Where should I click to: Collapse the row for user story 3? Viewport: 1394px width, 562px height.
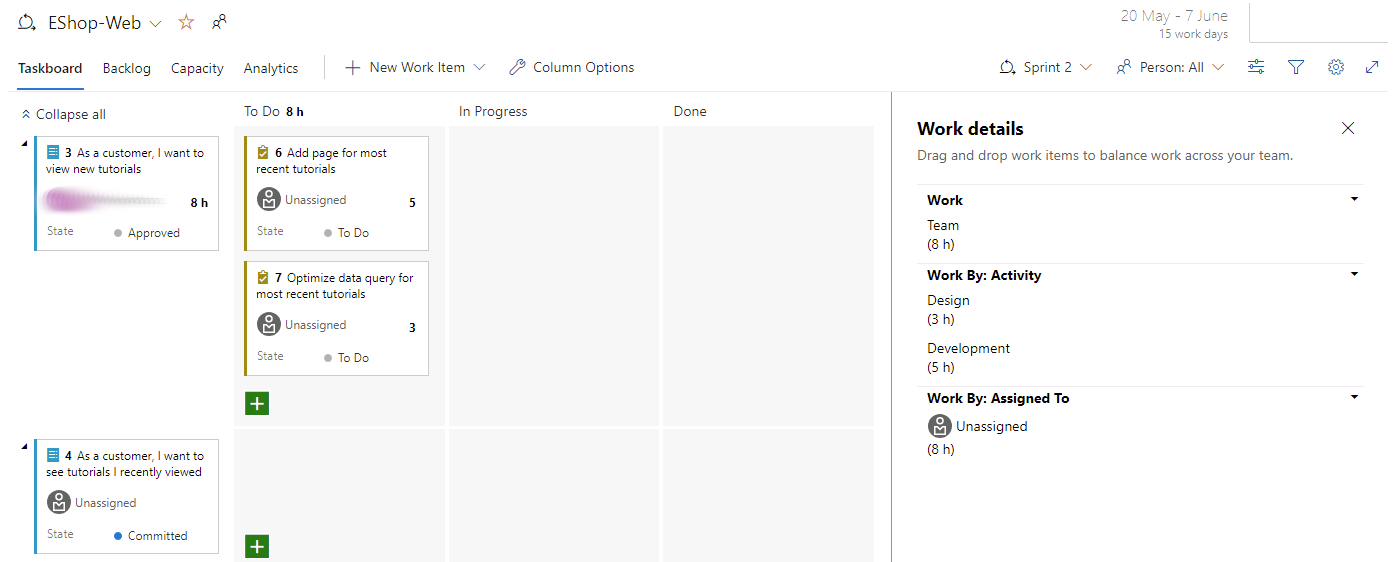click(25, 143)
